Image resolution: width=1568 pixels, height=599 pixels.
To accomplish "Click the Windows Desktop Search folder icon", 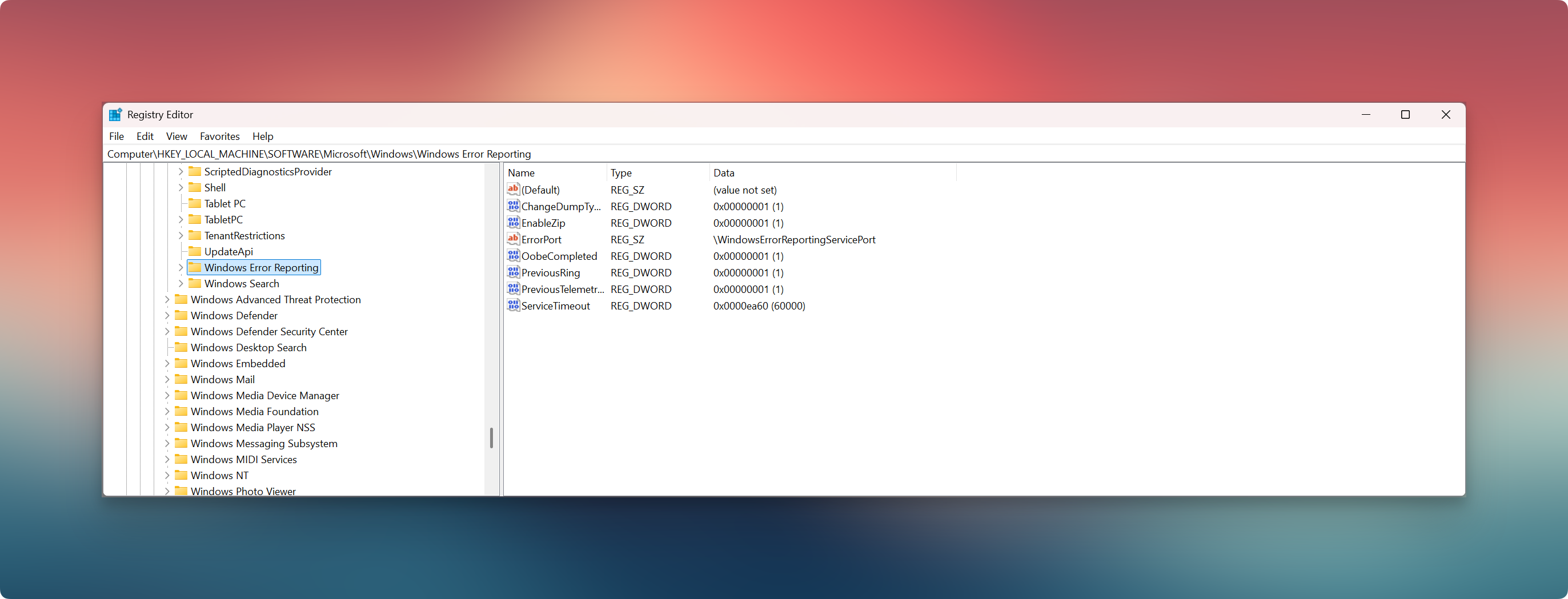I will pyautogui.click(x=181, y=347).
